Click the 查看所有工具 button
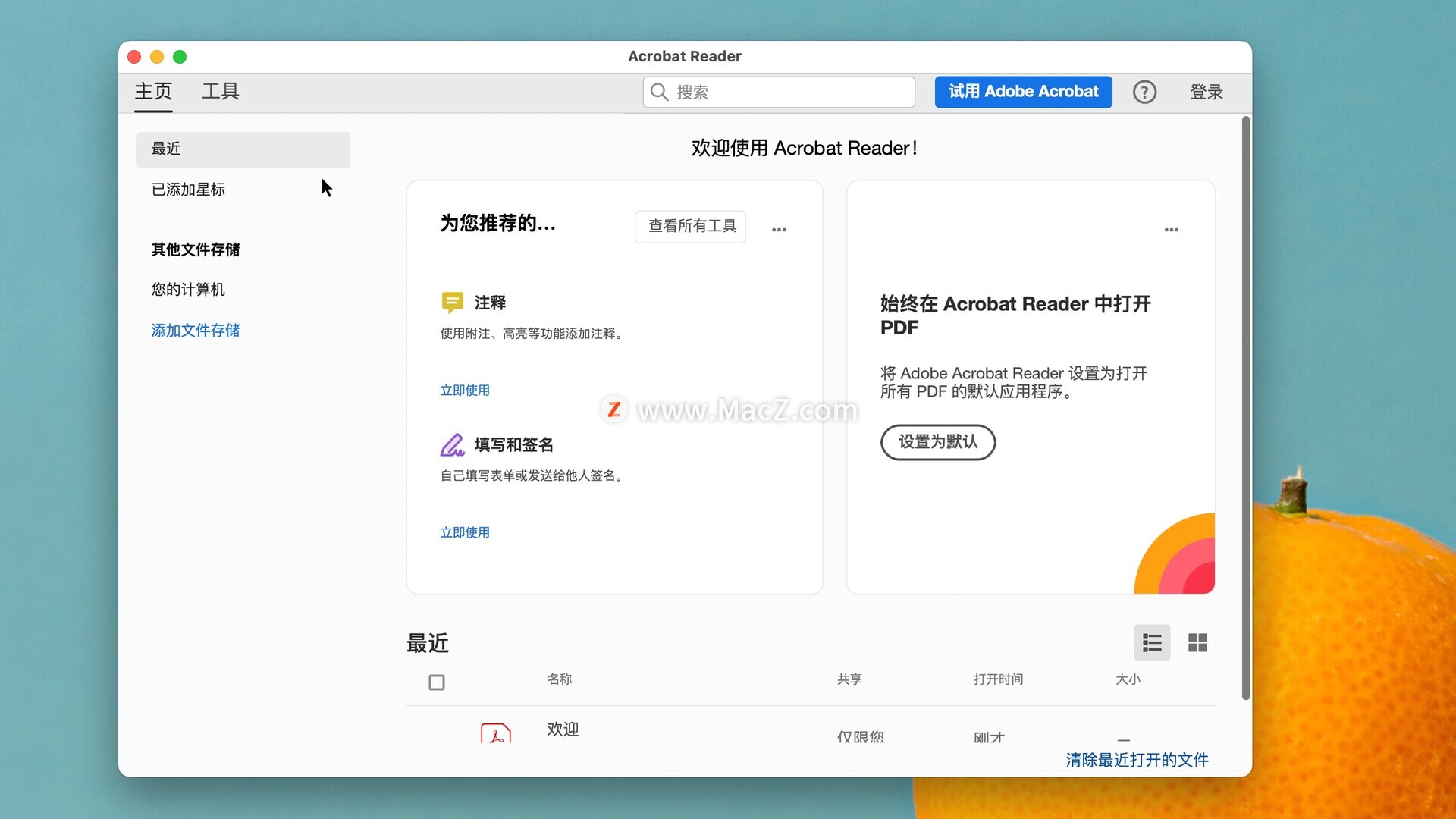This screenshot has width=1456, height=819. point(691,226)
